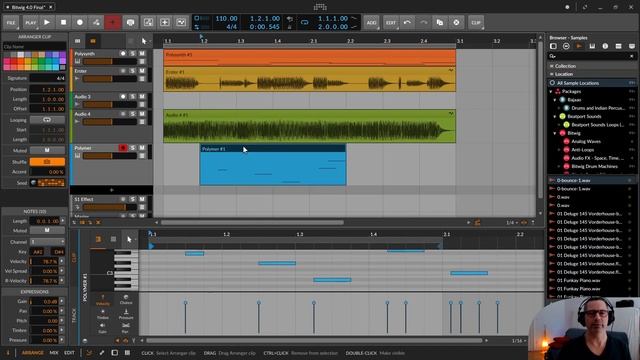
Task: Open the EDIT menu in toolbar
Action: (x=391, y=22)
